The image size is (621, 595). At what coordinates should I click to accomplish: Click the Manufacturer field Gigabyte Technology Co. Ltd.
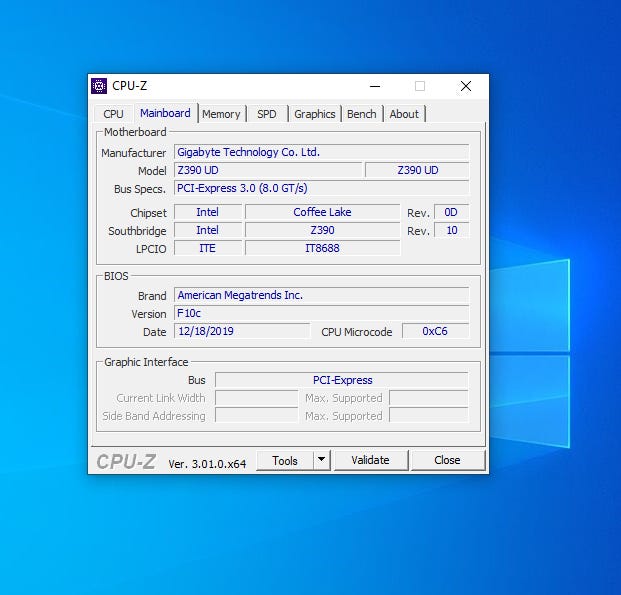(x=322, y=152)
